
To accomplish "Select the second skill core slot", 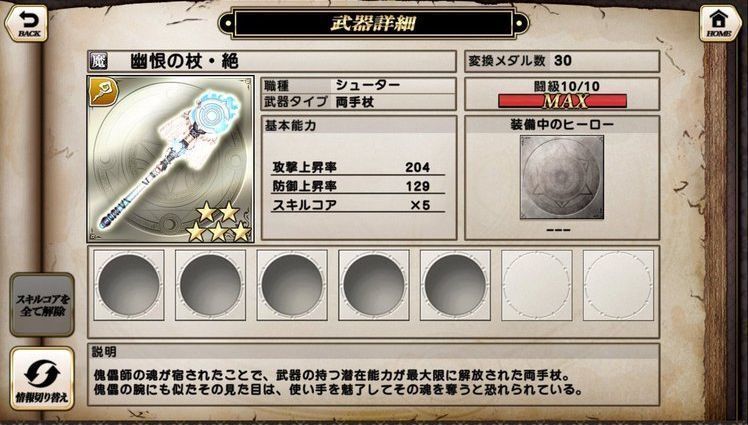I will 210,285.
